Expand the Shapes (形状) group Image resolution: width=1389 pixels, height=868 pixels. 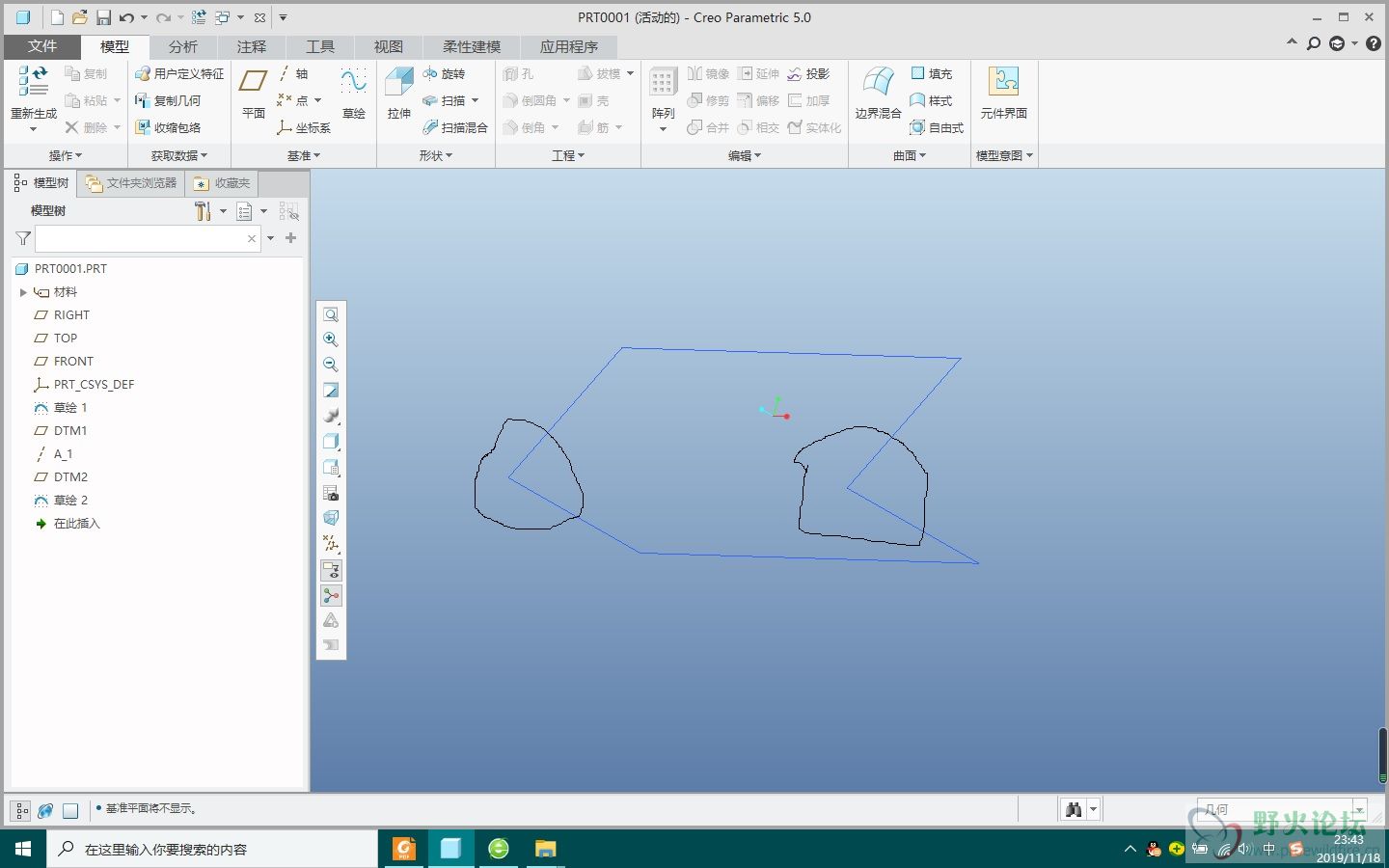tap(436, 155)
